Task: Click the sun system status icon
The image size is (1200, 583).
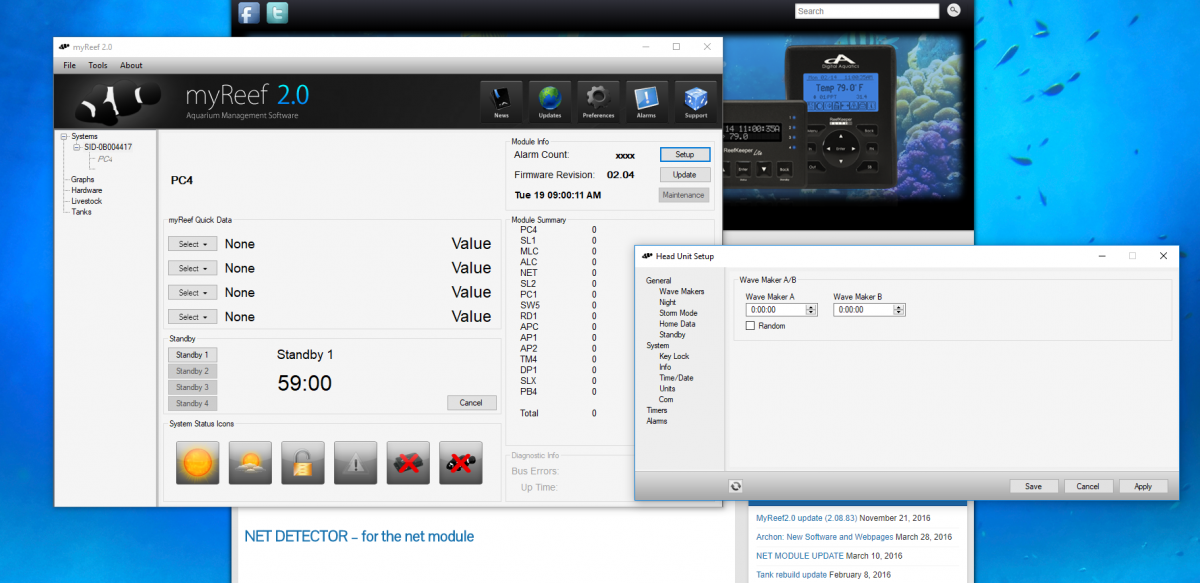Action: tap(197, 463)
